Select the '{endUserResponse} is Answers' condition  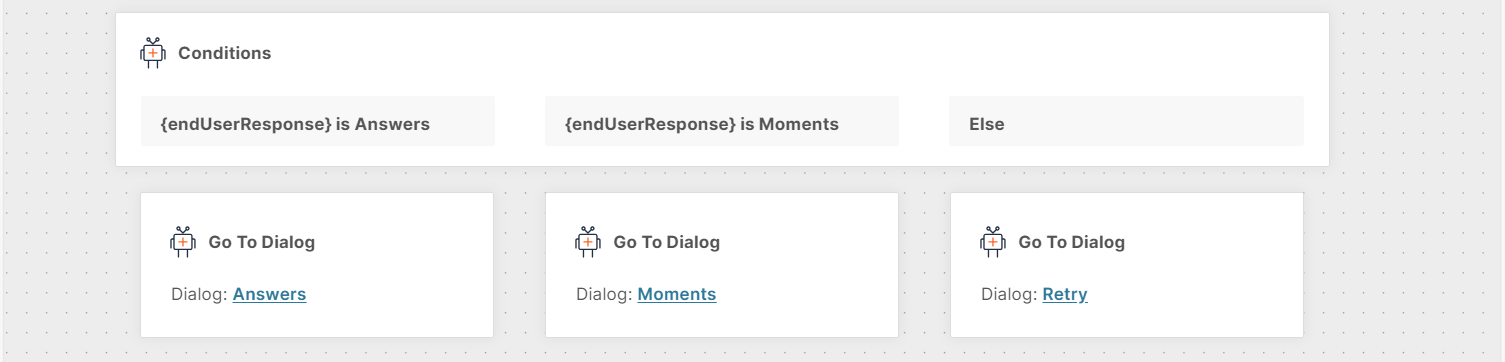pyautogui.click(x=318, y=121)
